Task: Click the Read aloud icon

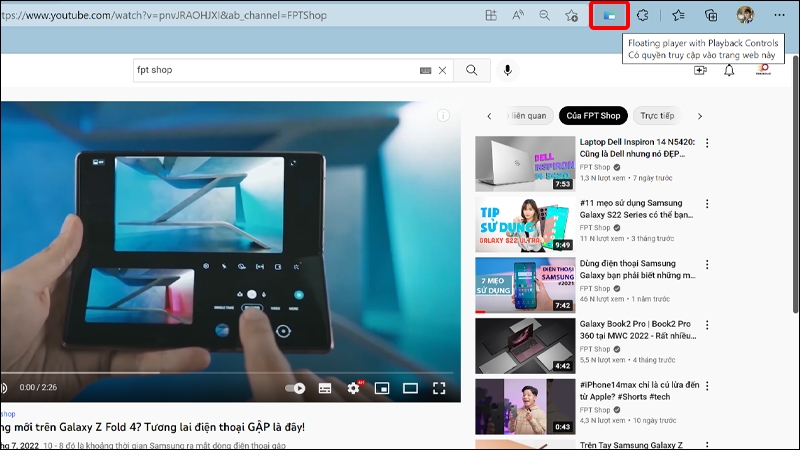Action: (x=518, y=15)
